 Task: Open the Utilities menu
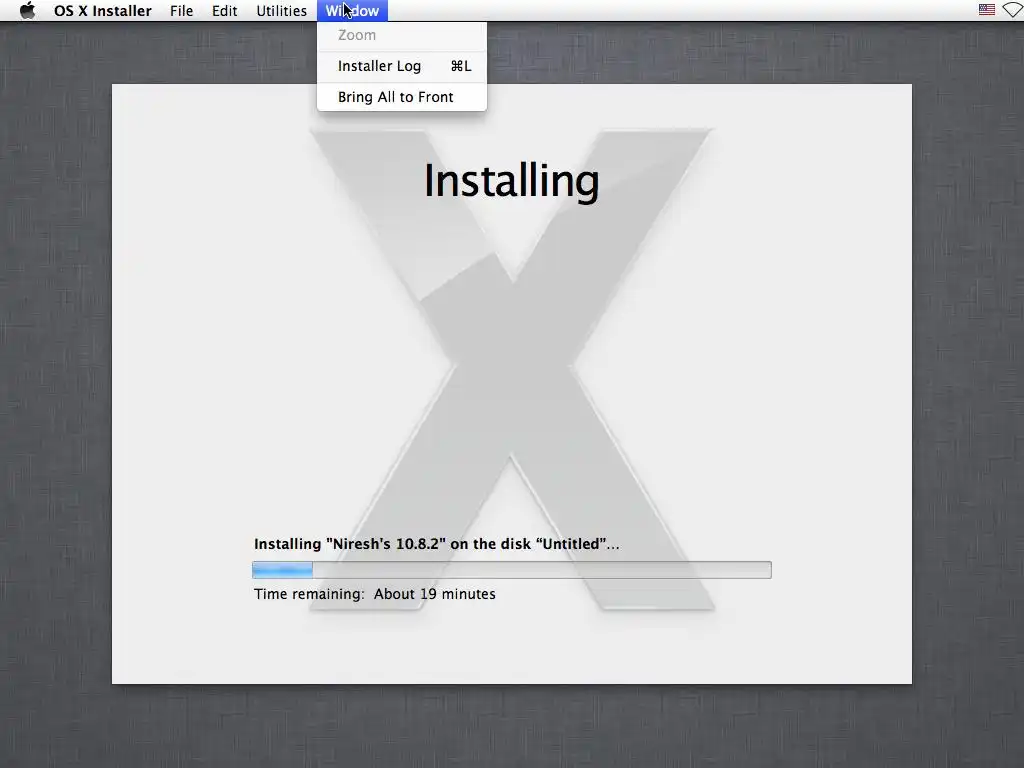pos(281,10)
